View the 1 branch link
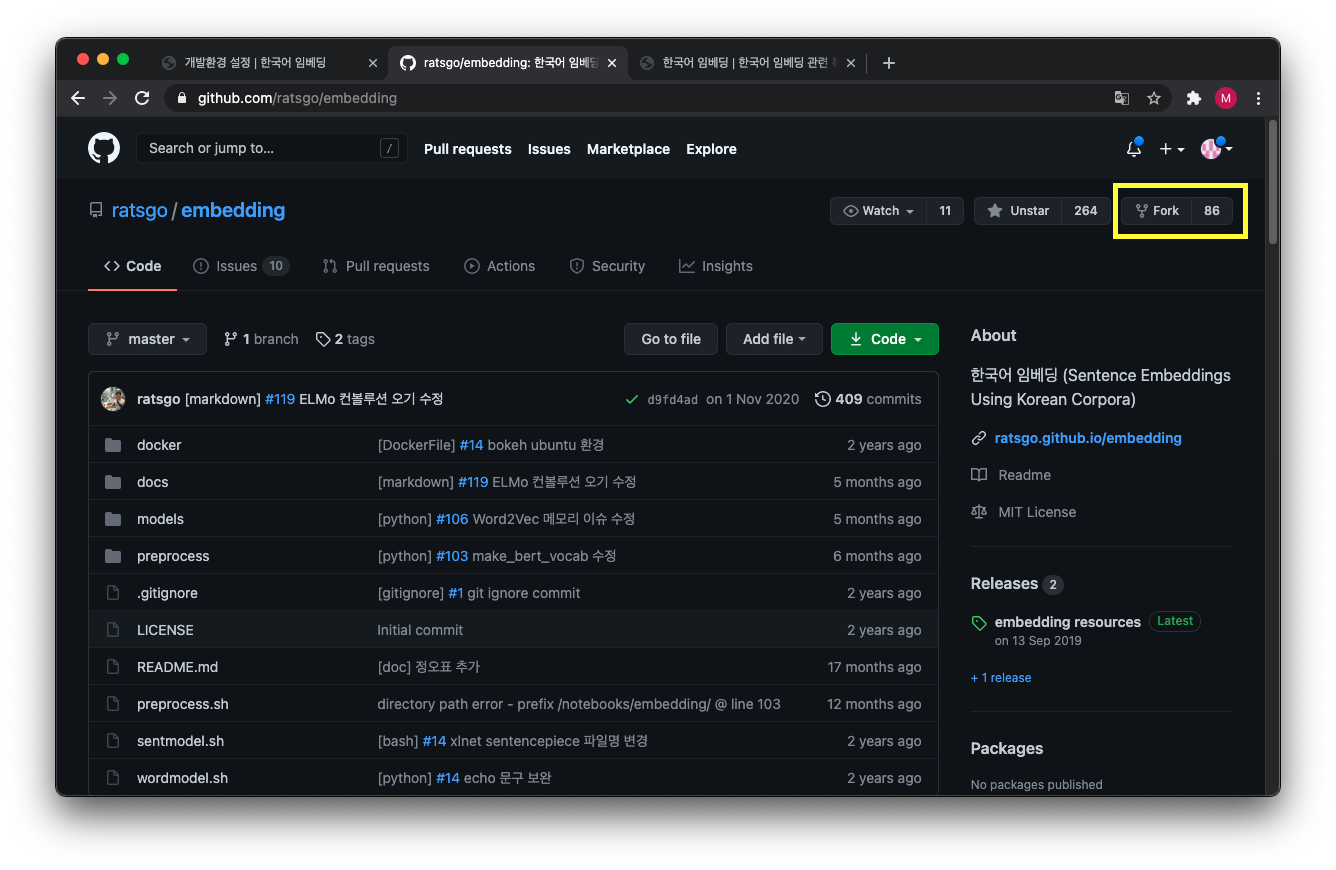Screen dimensions: 1336x870 [261, 339]
